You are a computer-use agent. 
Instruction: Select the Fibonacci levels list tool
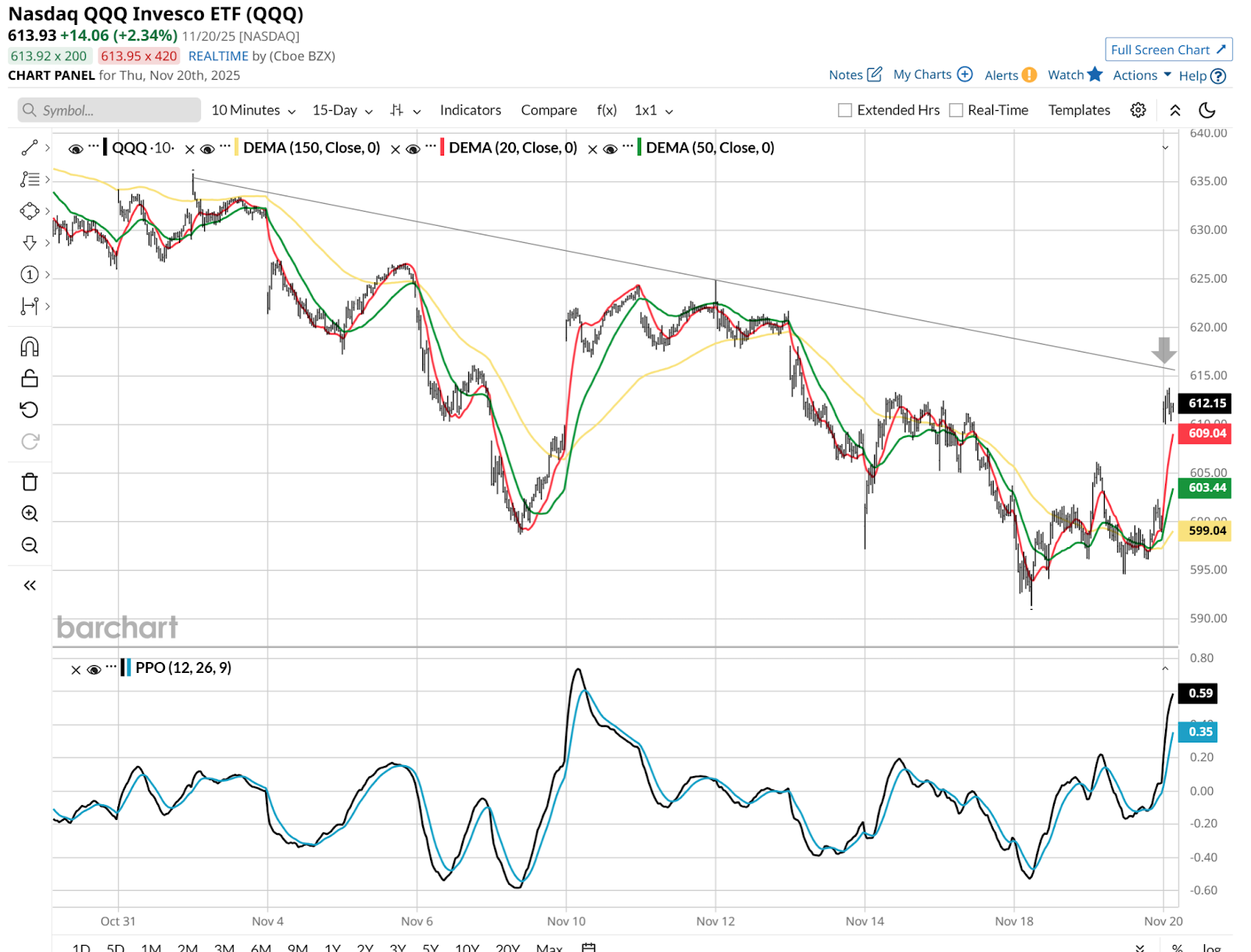[30, 180]
